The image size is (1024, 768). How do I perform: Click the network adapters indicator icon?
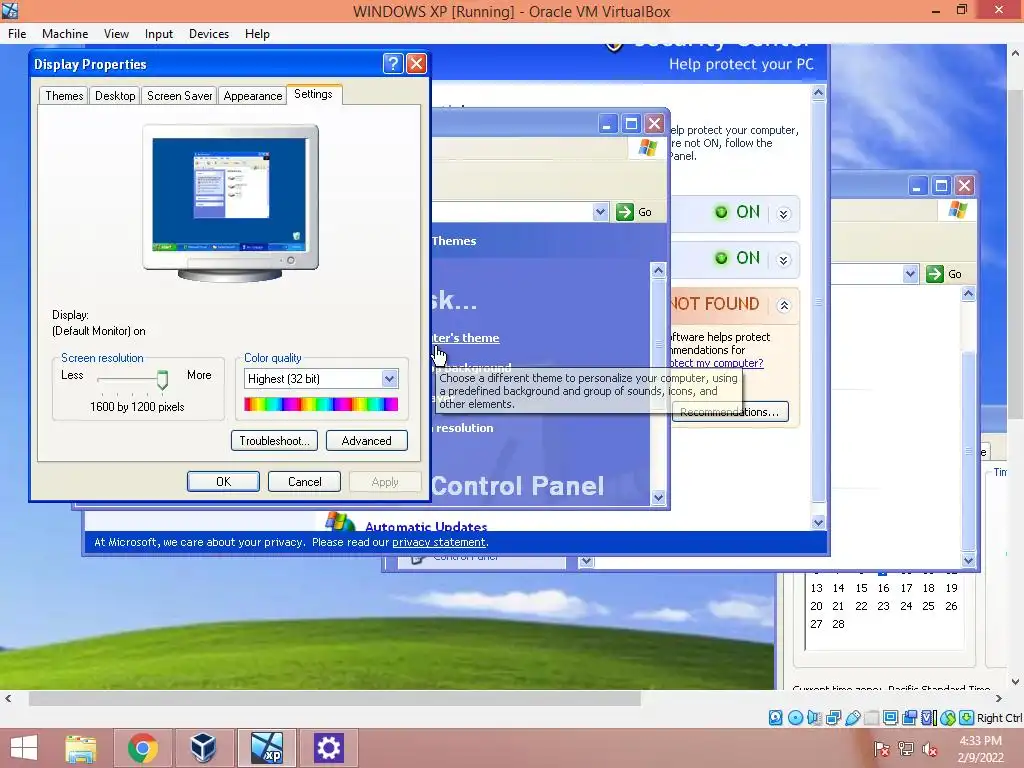pyautogui.click(x=833, y=718)
